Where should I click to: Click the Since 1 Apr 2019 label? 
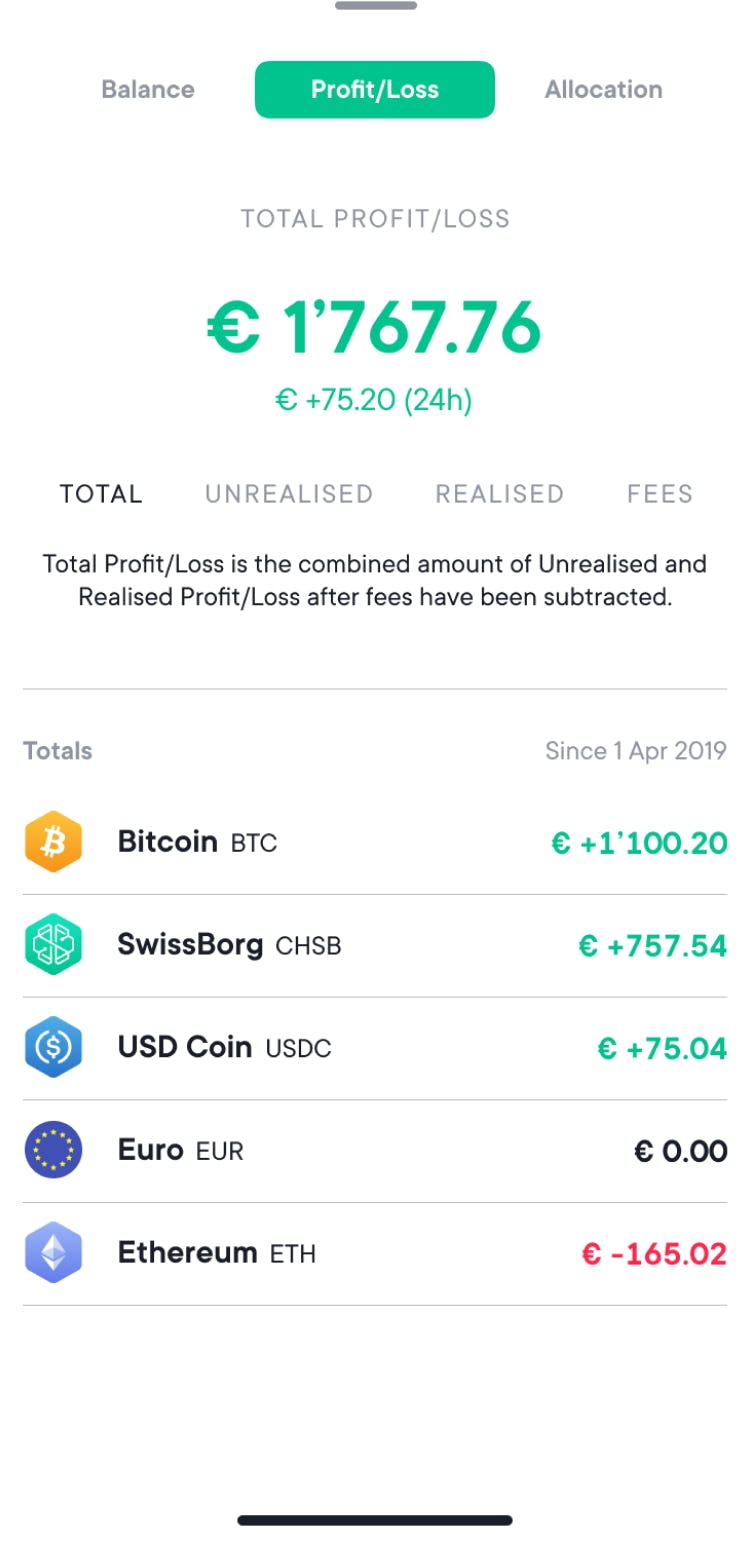[636, 751]
